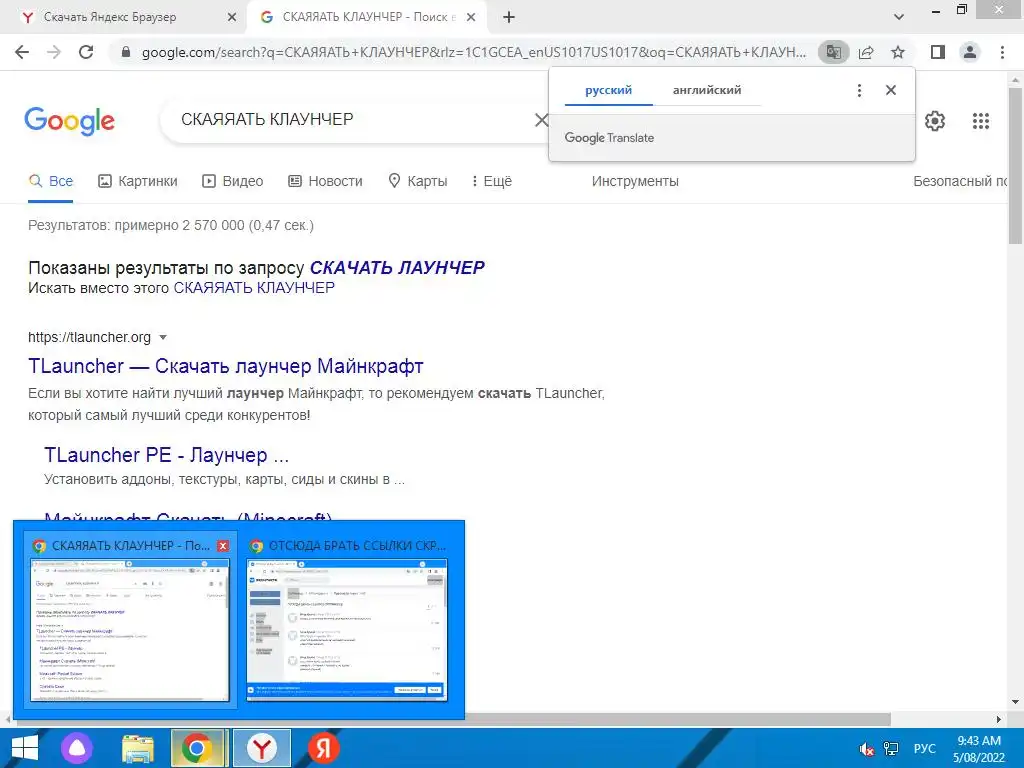Viewport: 1024px width, 768px height.
Task: Click the network tray icon
Action: (x=891, y=749)
